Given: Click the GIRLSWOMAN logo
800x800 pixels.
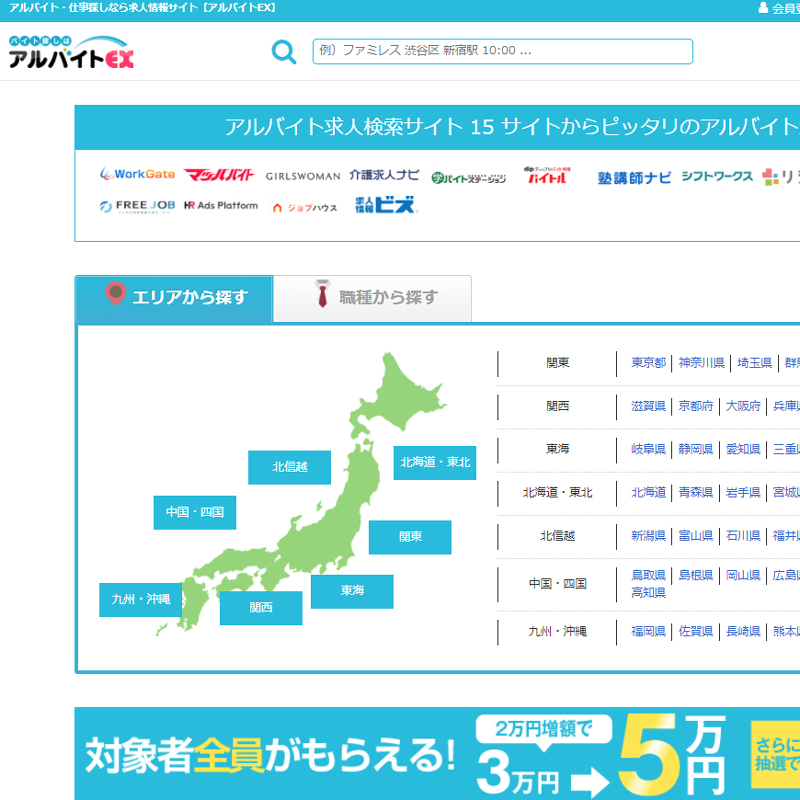Looking at the screenshot, I should pos(303,176).
